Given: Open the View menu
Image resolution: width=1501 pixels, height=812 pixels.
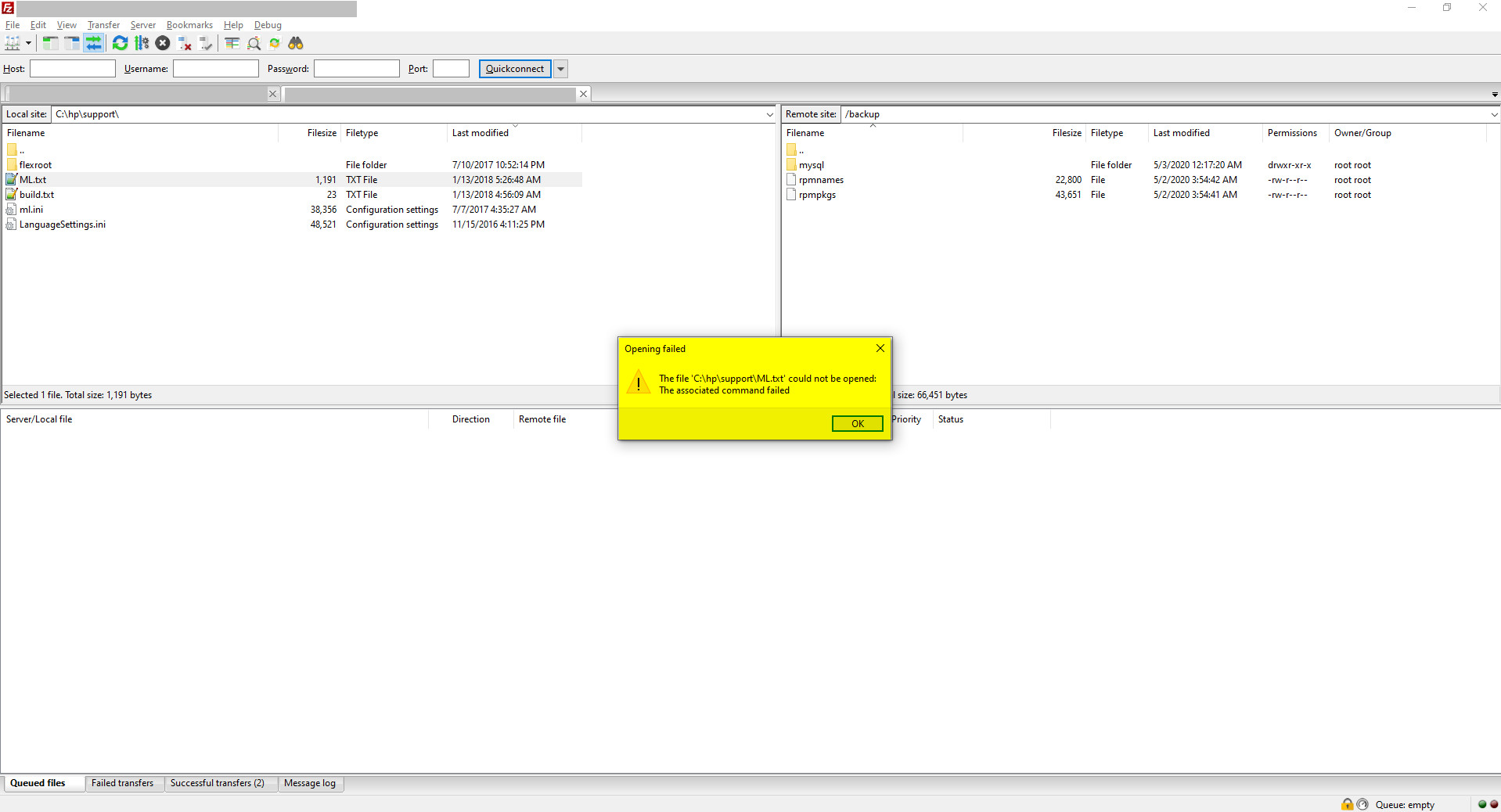Looking at the screenshot, I should click(67, 25).
